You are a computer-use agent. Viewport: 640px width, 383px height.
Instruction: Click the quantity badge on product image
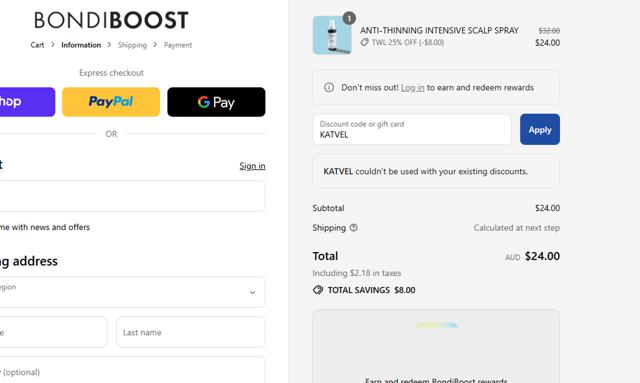[349, 18]
